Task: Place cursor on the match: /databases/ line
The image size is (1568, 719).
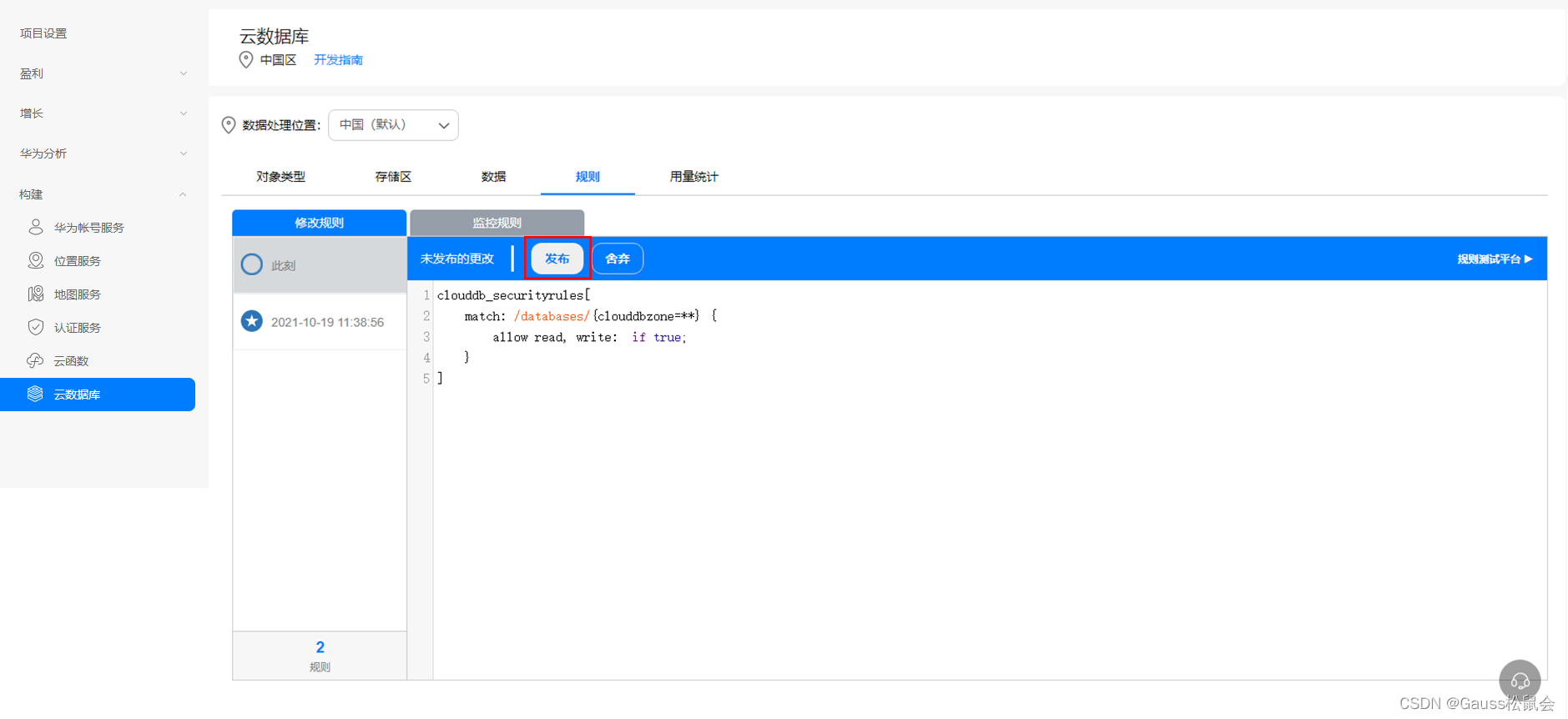Action: pyautogui.click(x=591, y=316)
